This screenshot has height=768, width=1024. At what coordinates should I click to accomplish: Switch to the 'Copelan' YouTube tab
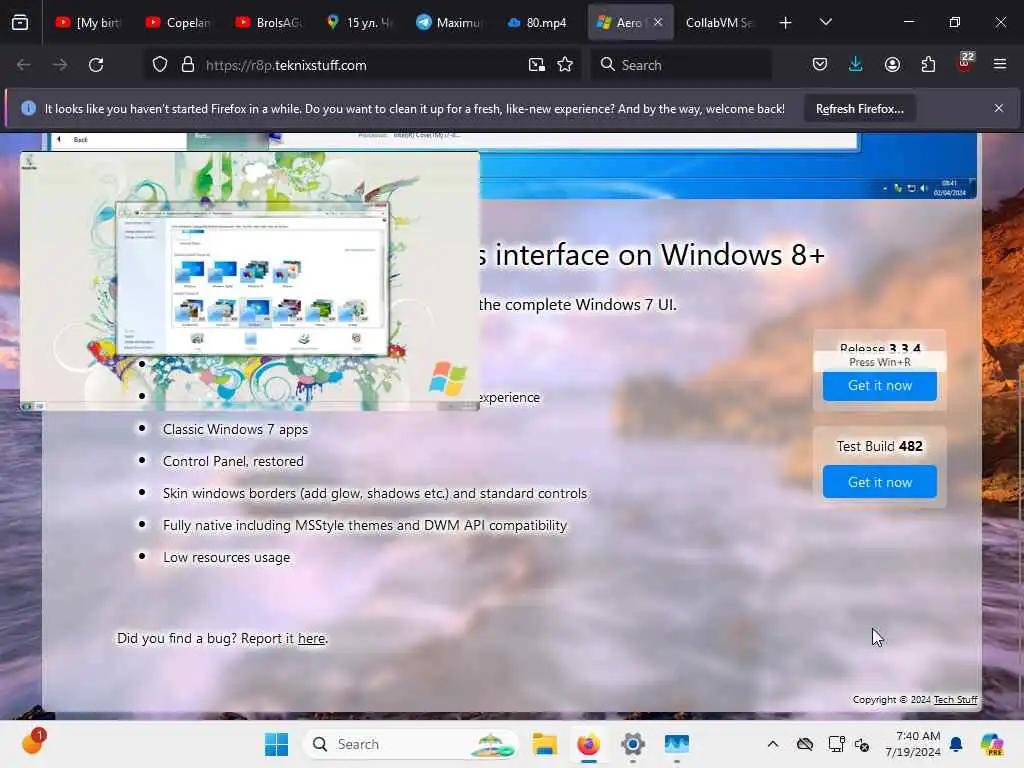pyautogui.click(x=179, y=22)
